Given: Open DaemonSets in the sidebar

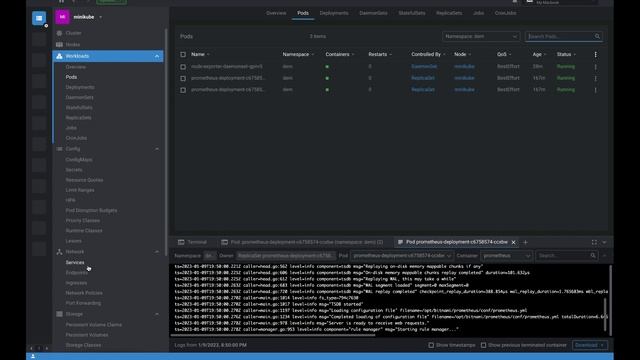Looking at the screenshot, I should (80, 97).
